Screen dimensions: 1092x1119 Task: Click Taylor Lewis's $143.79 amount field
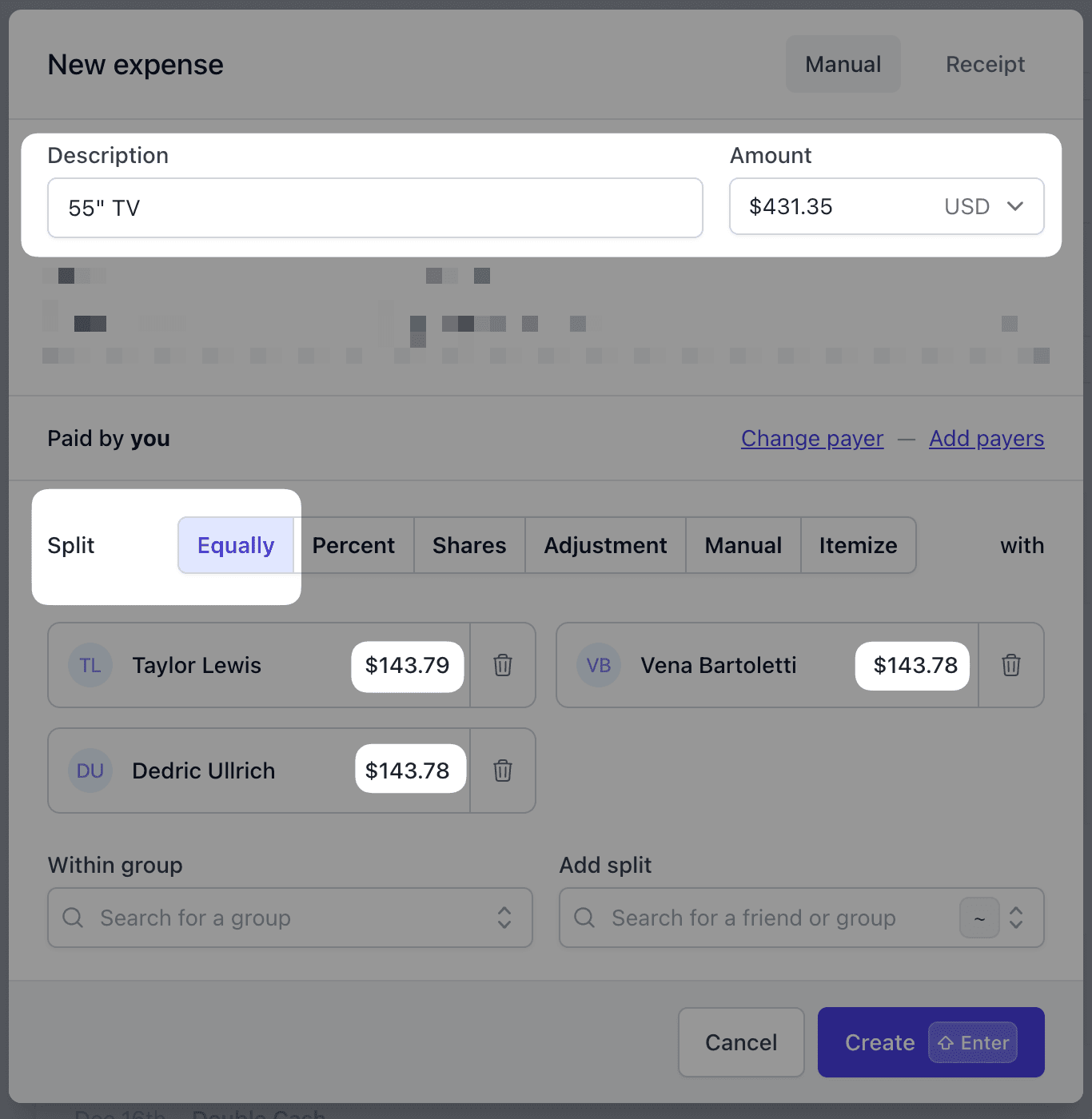pyautogui.click(x=407, y=665)
